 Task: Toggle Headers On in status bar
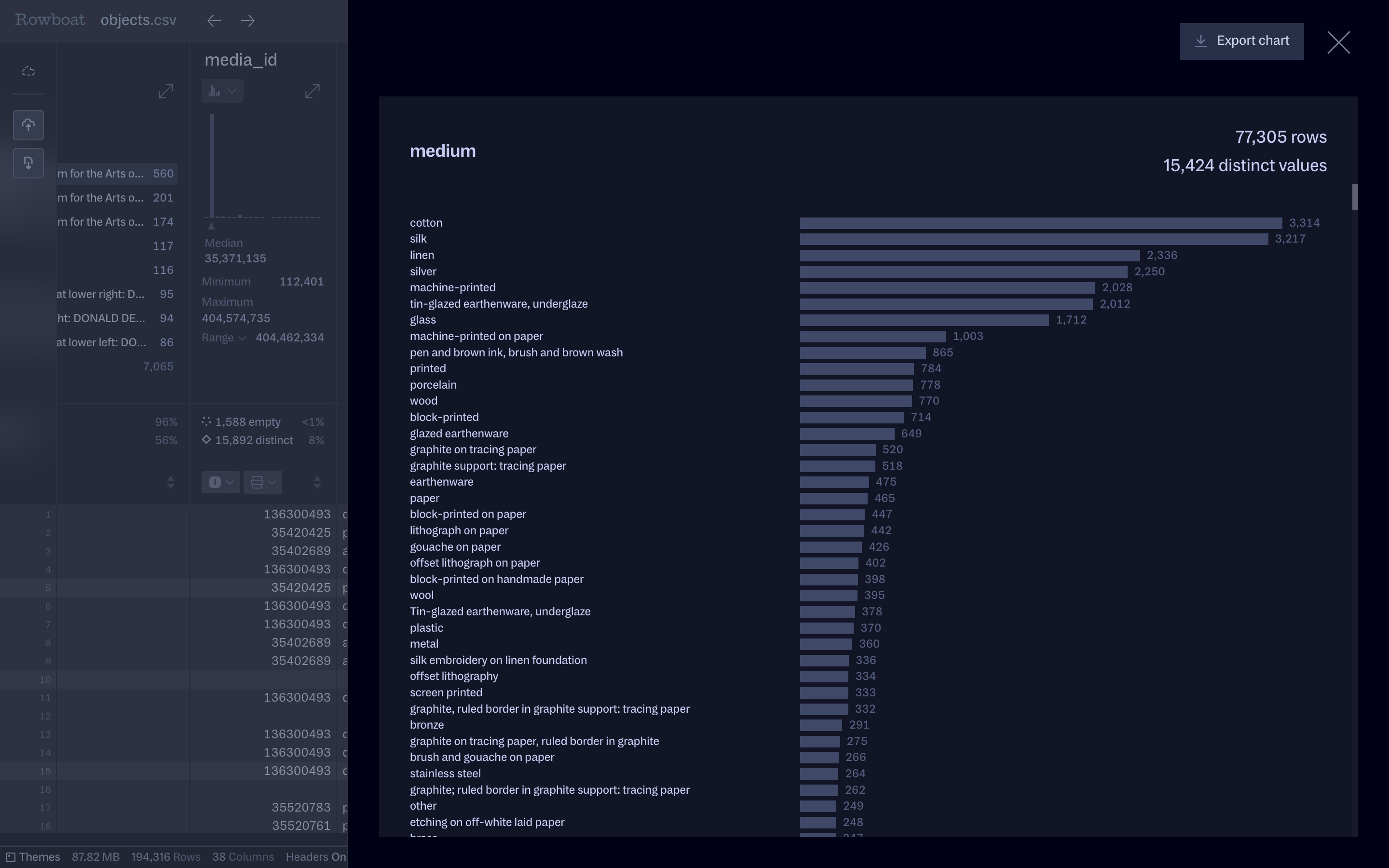tap(315, 857)
